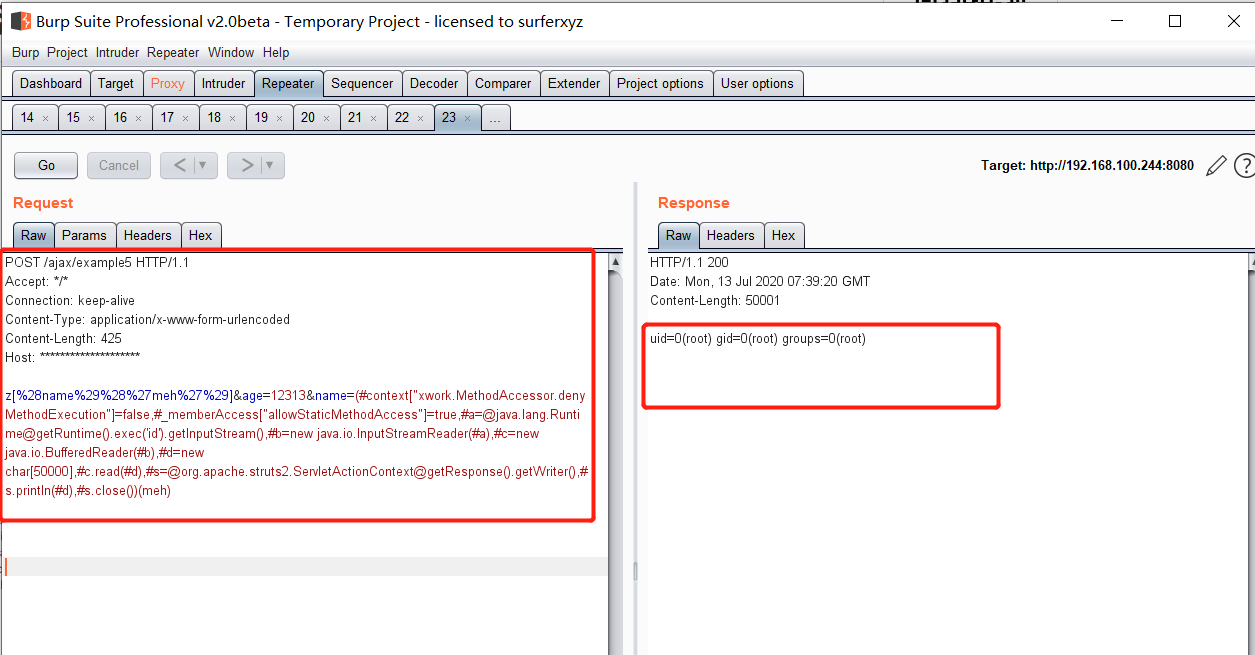Click the Cancel button
1255x655 pixels.
click(x=119, y=165)
